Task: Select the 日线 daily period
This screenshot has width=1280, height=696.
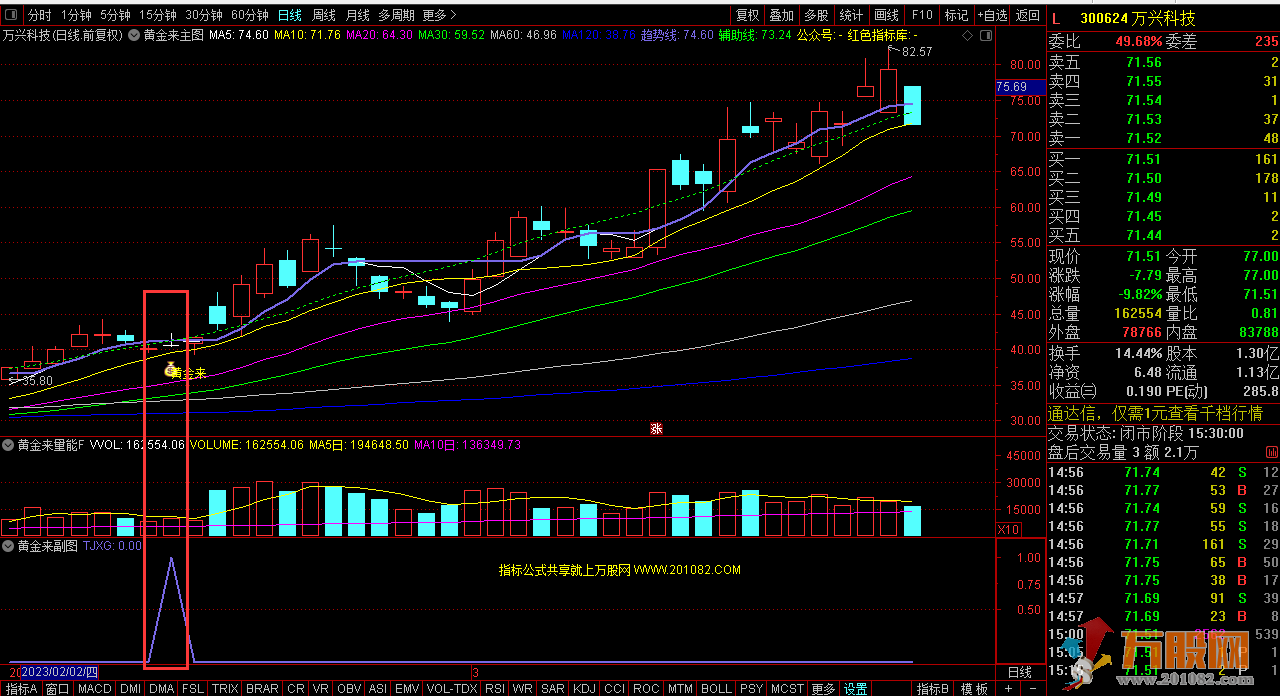Action: (290, 15)
